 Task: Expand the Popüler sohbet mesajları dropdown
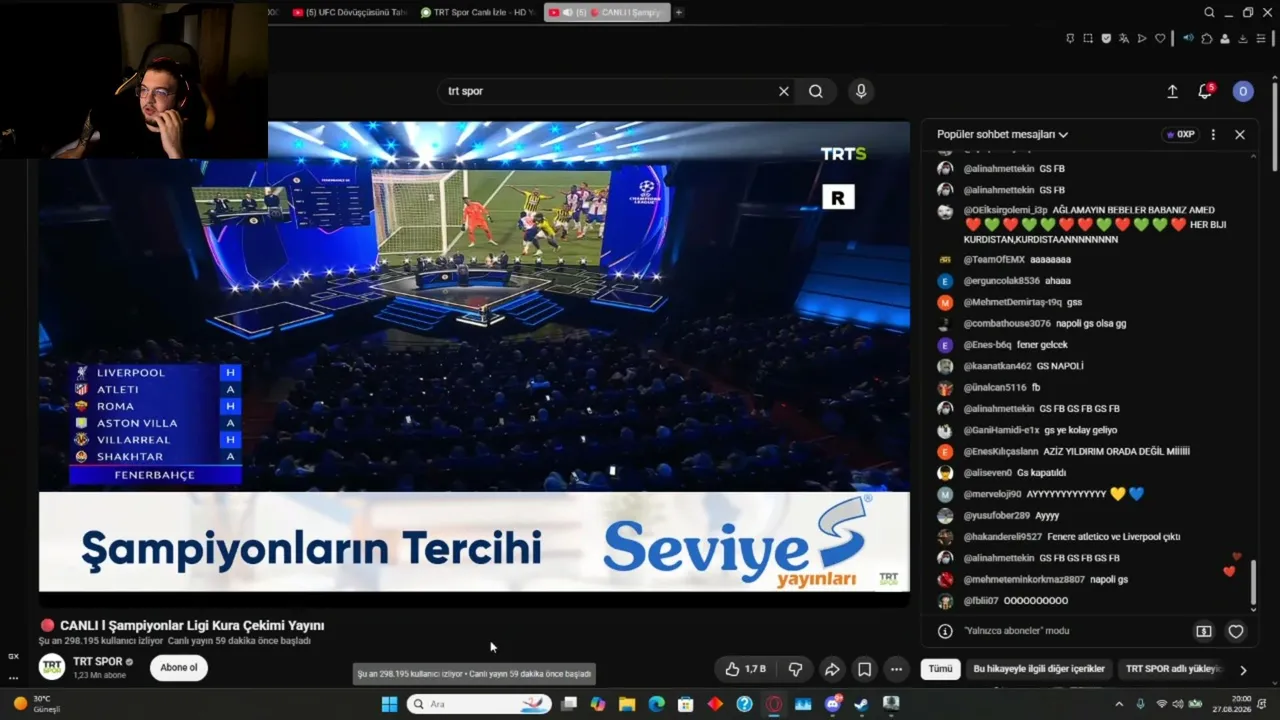[x=1002, y=134]
